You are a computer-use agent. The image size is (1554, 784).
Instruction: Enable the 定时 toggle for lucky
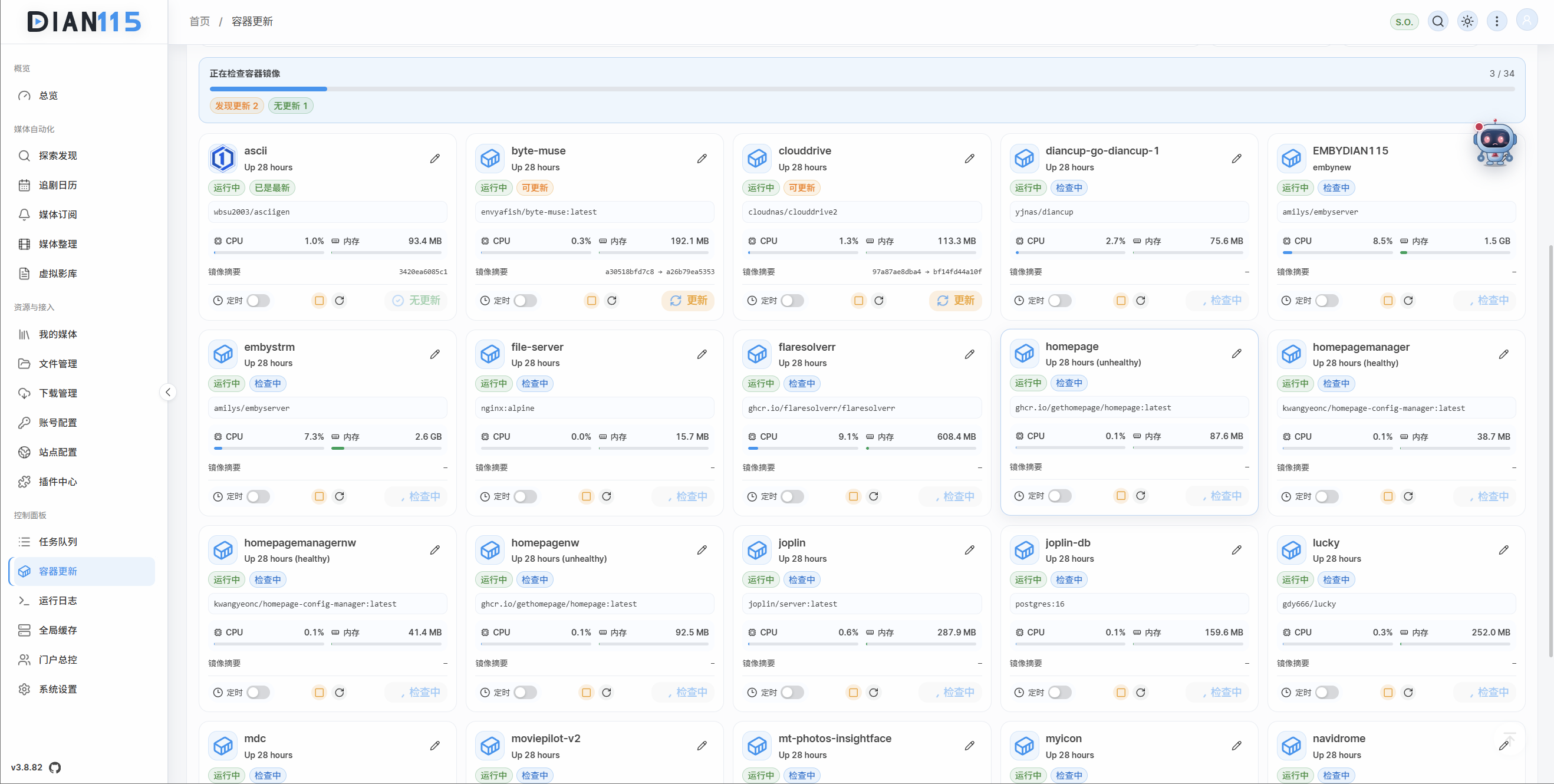[1326, 692]
